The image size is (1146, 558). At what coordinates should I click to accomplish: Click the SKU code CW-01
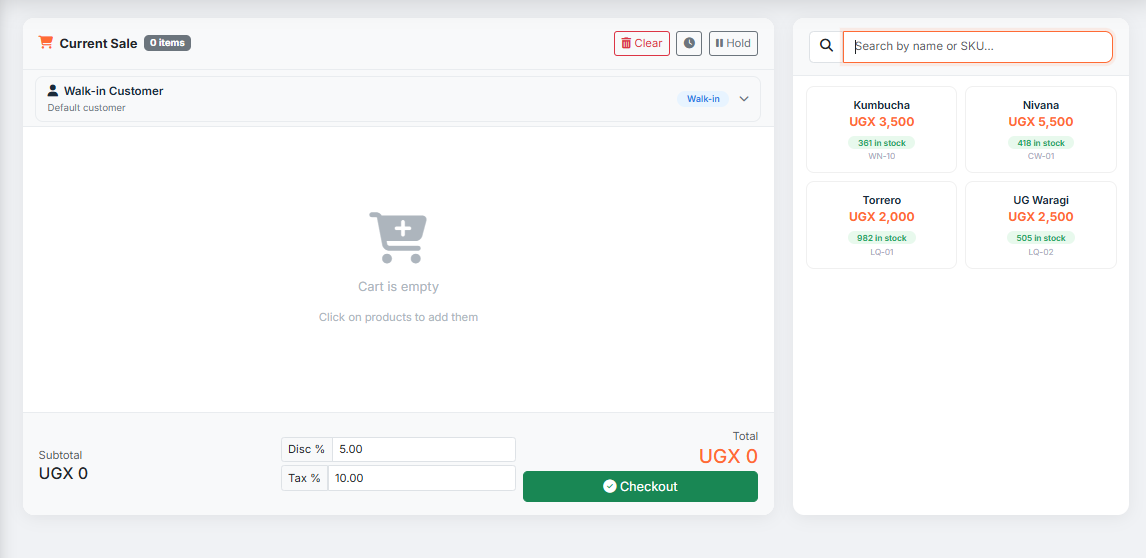pos(1041,156)
